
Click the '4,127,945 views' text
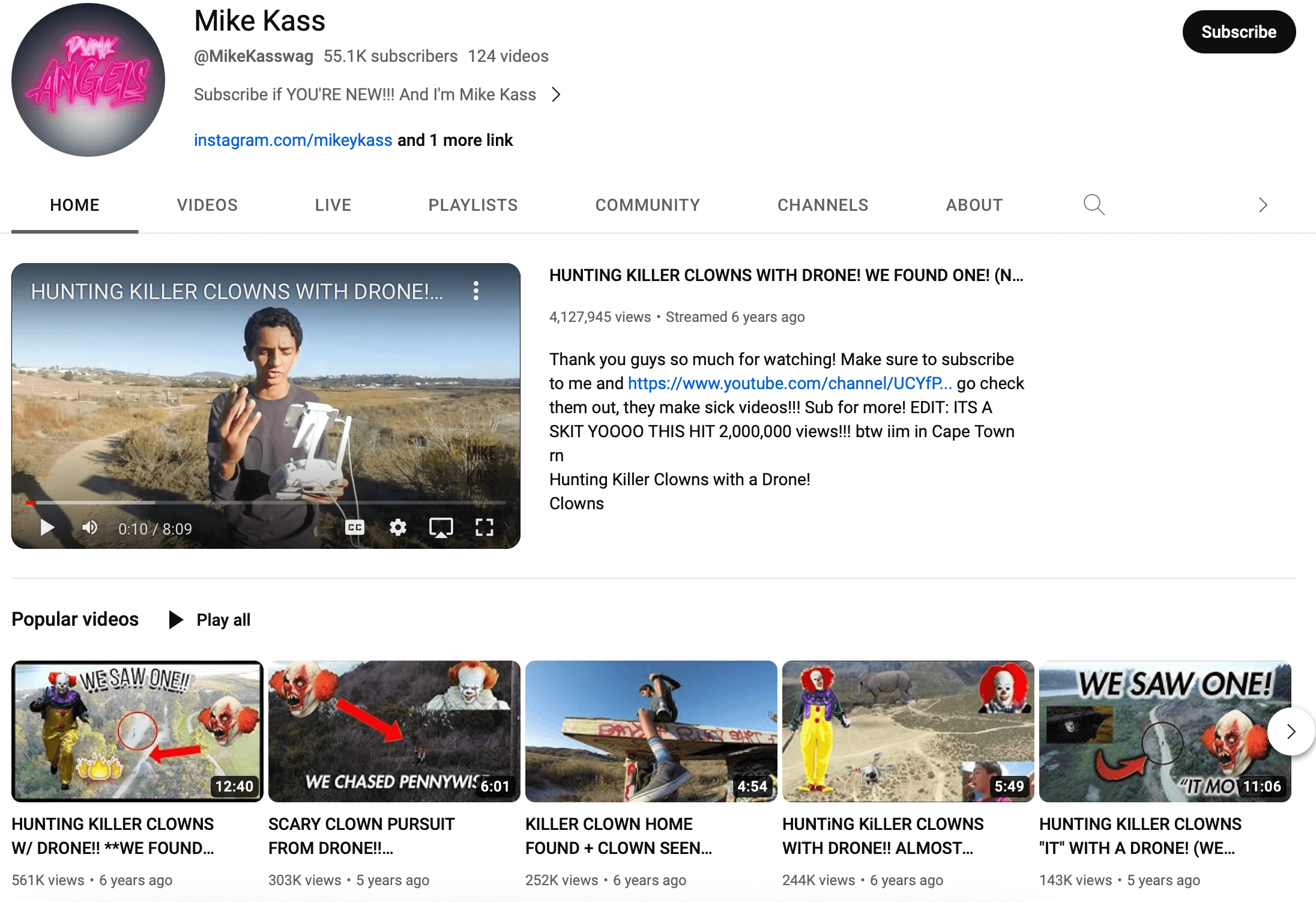[x=600, y=316]
